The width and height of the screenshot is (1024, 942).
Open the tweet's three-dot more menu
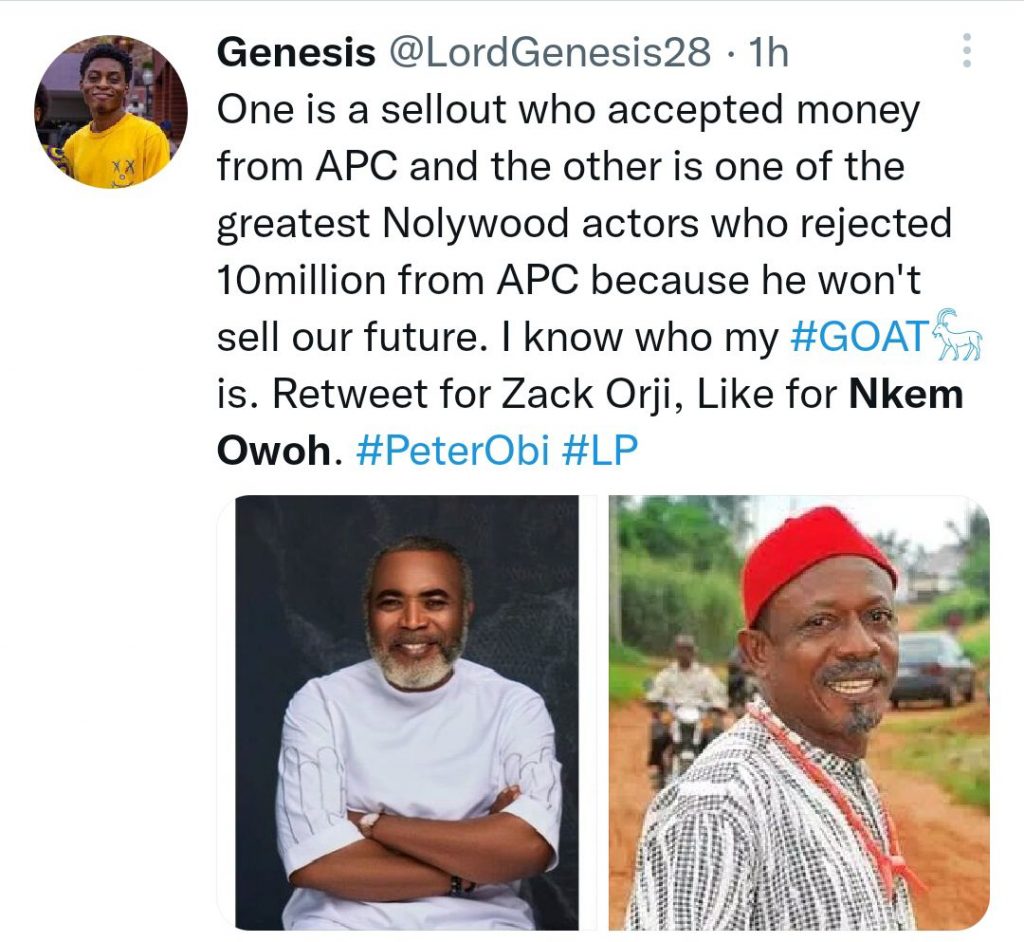967,50
